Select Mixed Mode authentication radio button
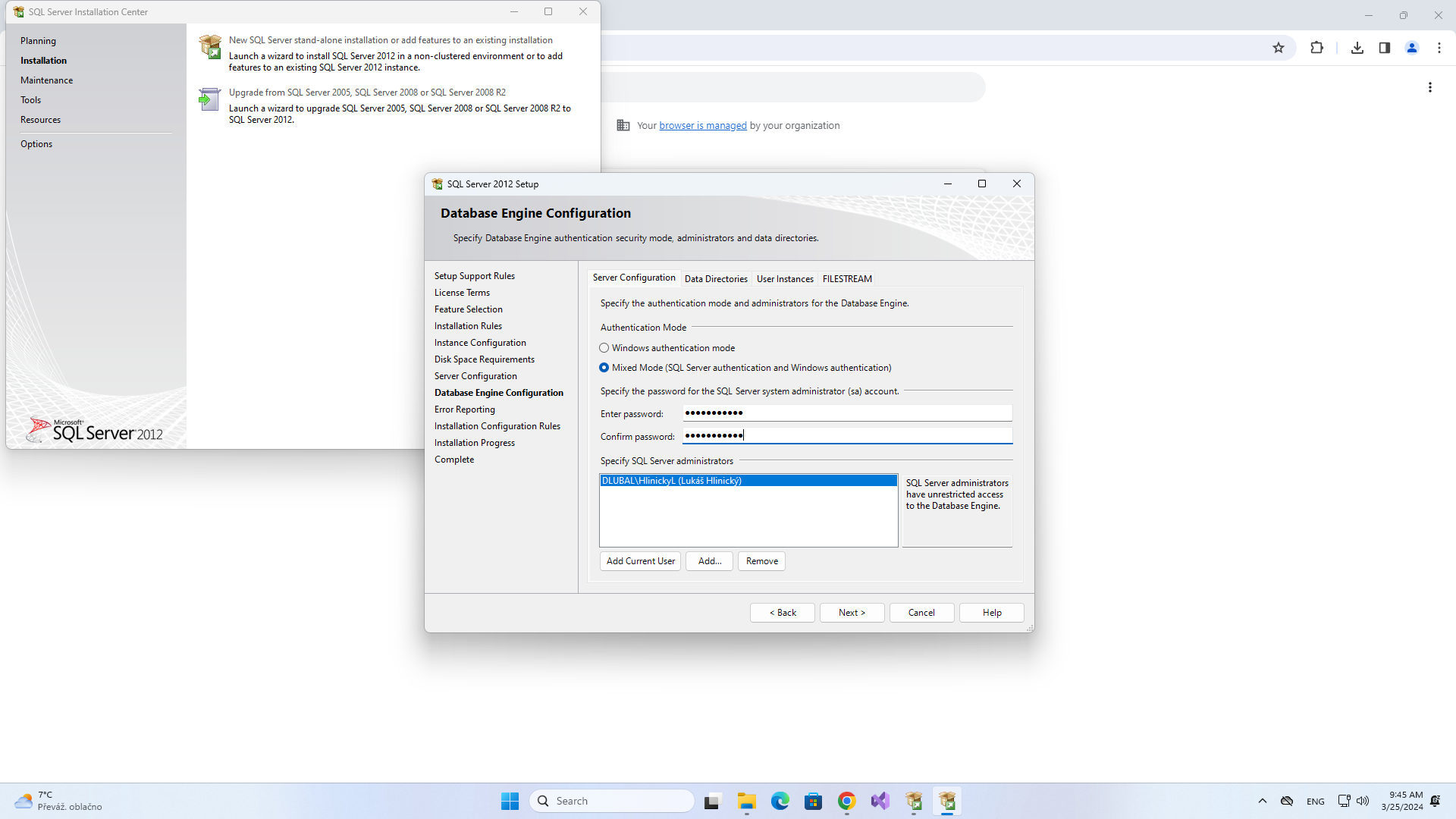The image size is (1456, 819). point(604,367)
